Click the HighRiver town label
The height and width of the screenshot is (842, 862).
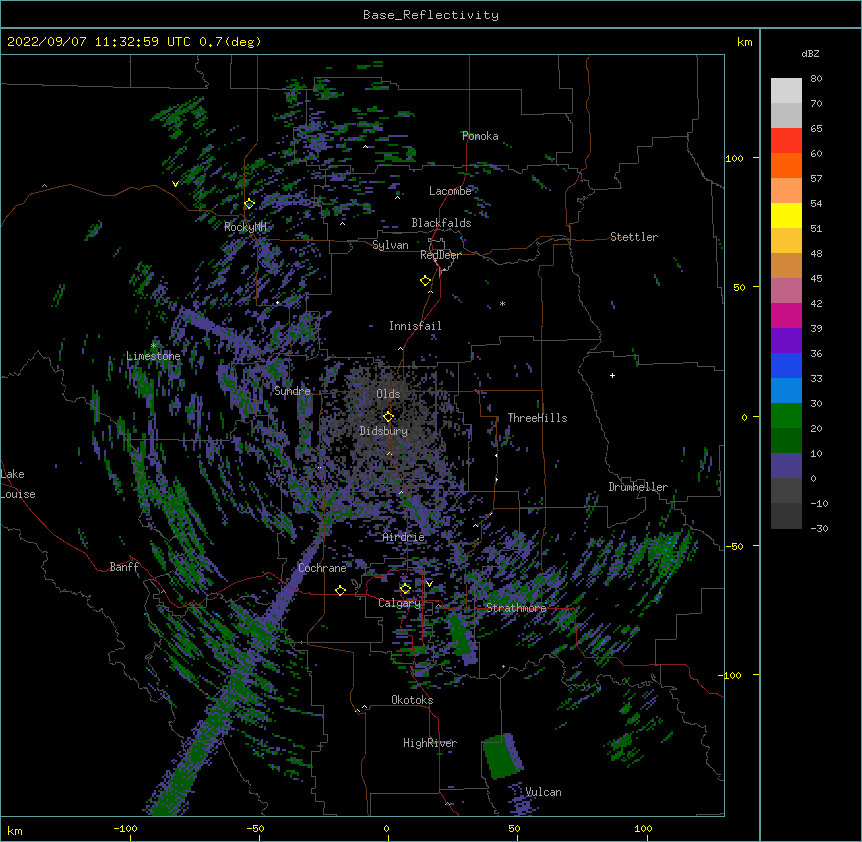430,744
